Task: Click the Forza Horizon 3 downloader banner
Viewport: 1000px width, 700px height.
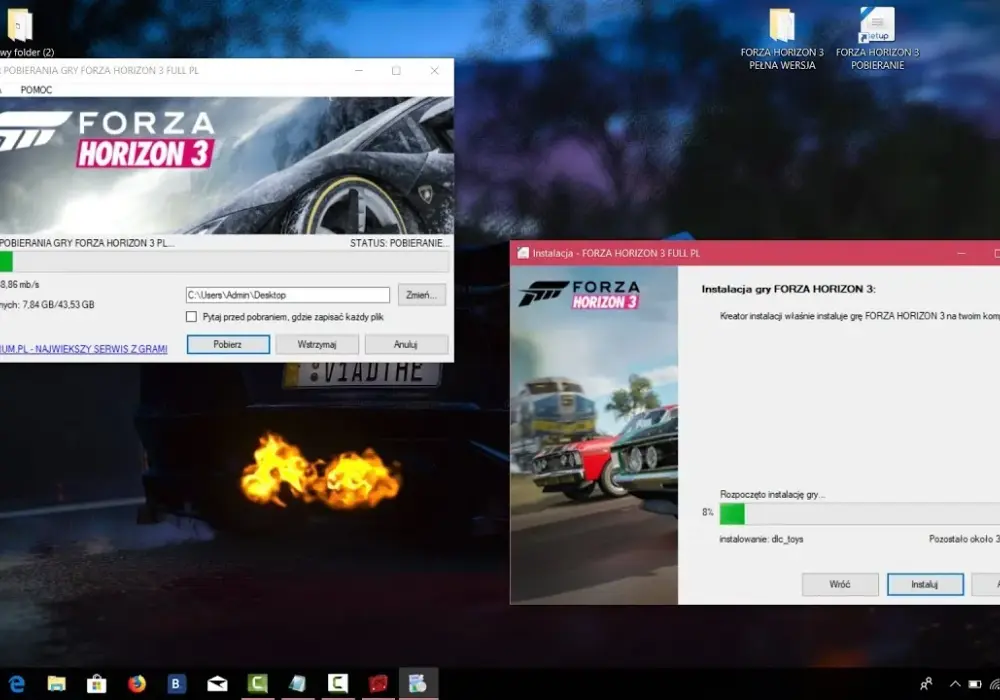Action: click(x=226, y=165)
